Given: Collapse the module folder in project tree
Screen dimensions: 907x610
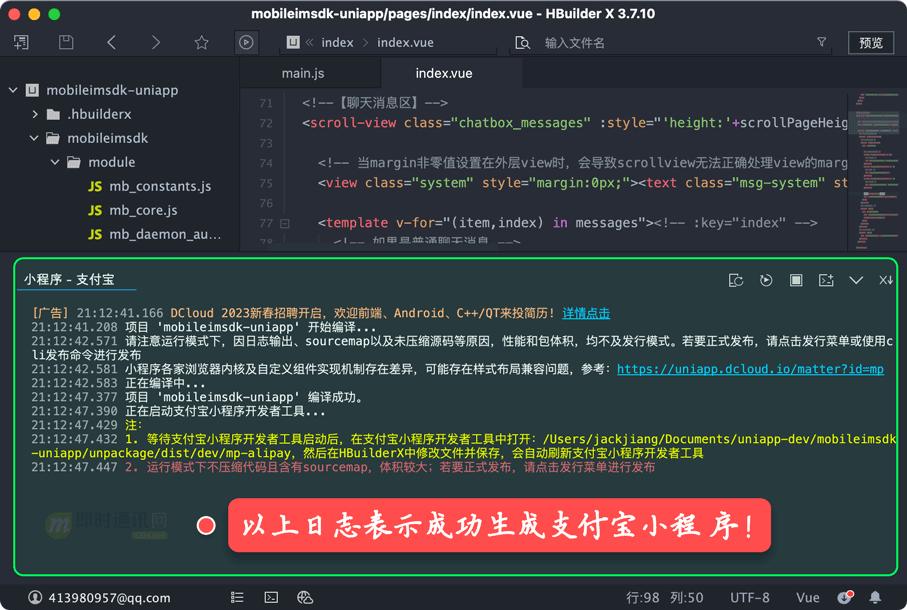Looking at the screenshot, I should (55, 162).
